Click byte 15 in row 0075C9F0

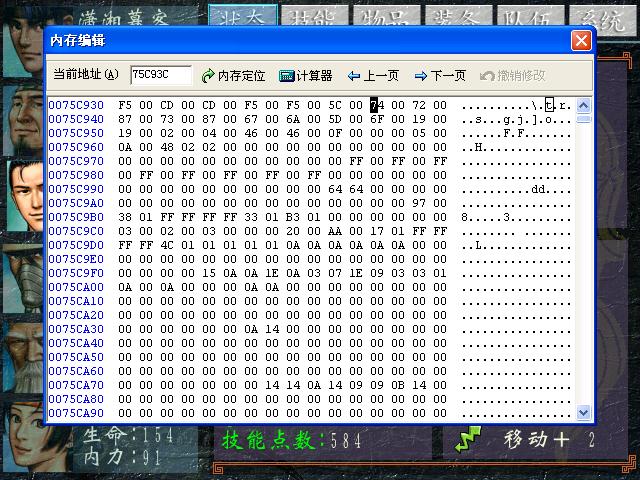point(209,273)
